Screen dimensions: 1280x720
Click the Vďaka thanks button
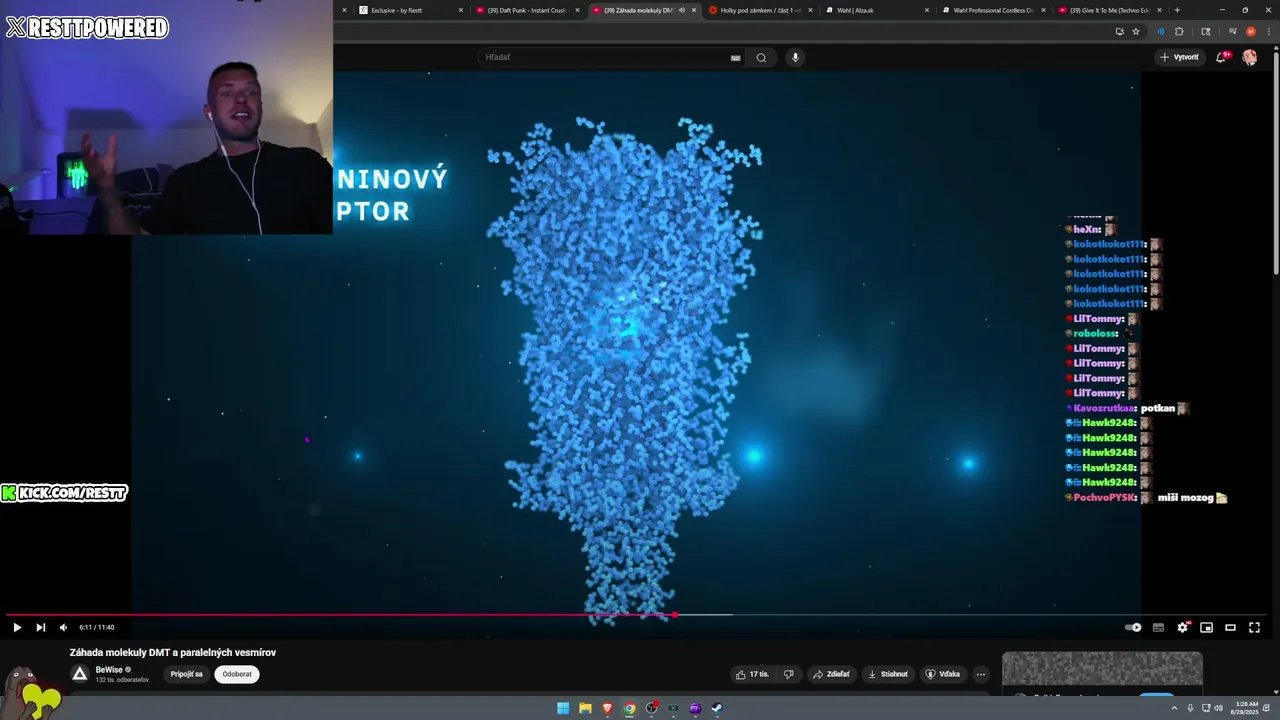[x=943, y=674]
